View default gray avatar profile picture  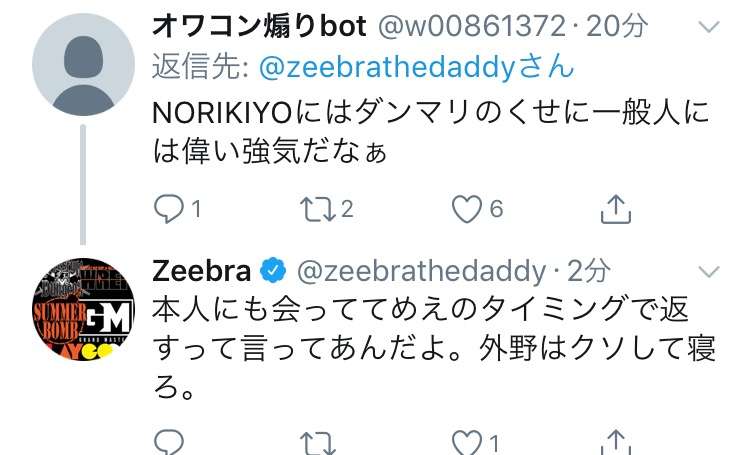click(x=83, y=65)
